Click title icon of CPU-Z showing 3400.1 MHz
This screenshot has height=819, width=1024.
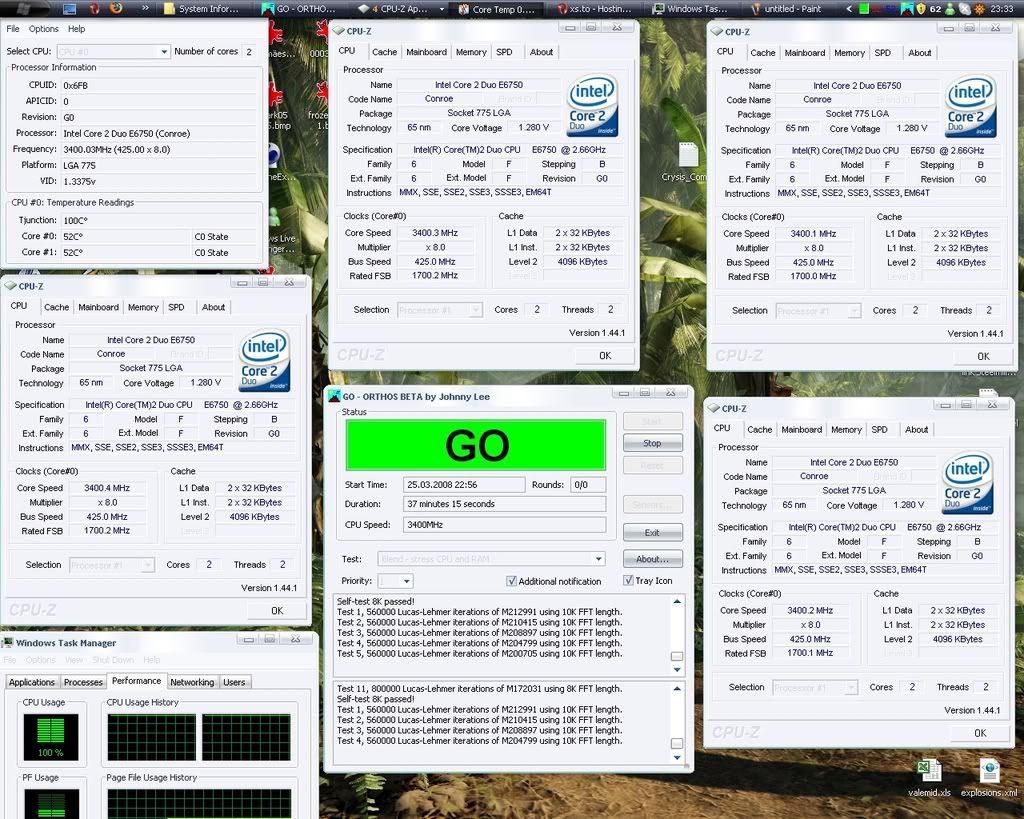716,31
